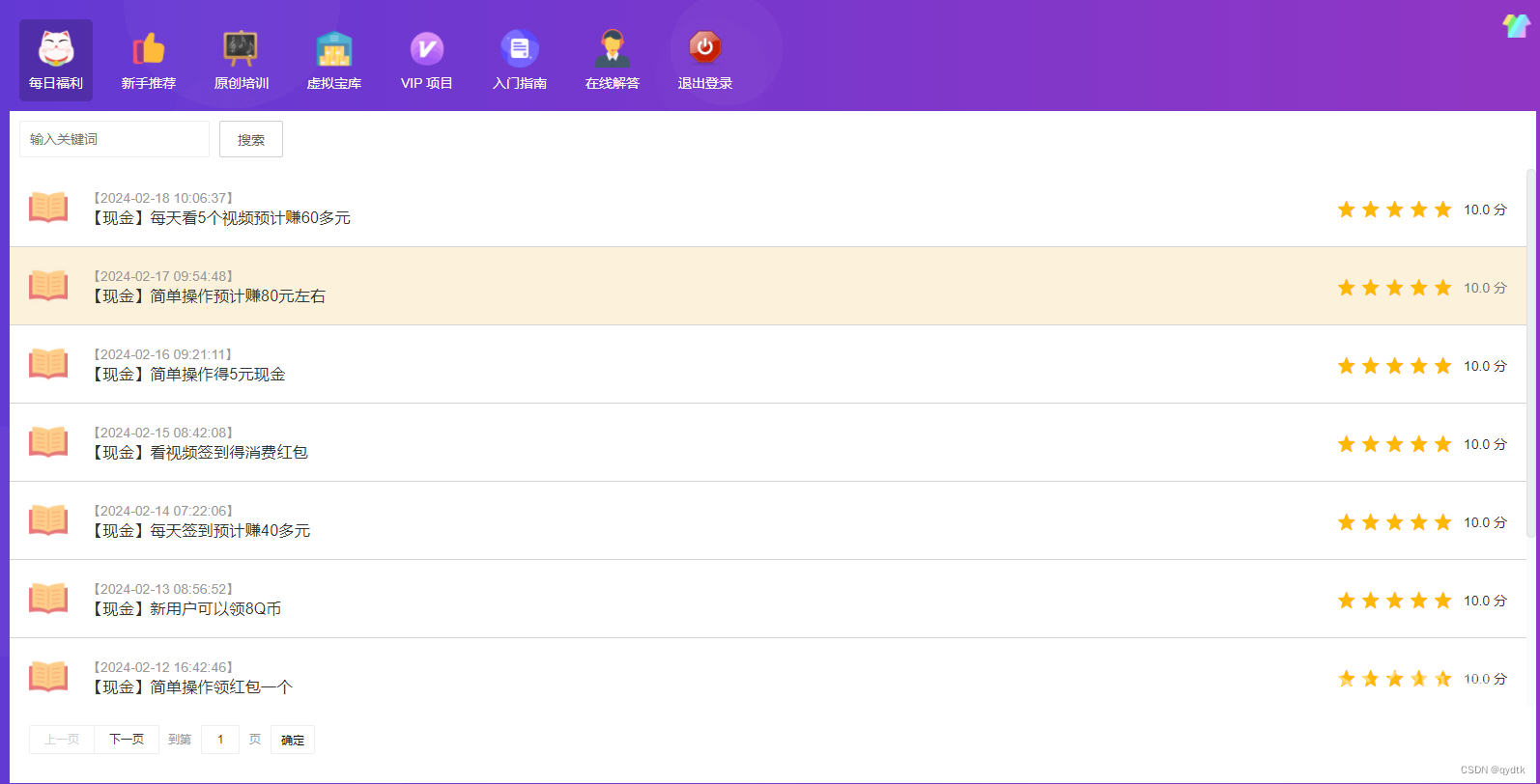Click first star of 简单操作预计赚80元左右 rating

(1346, 288)
